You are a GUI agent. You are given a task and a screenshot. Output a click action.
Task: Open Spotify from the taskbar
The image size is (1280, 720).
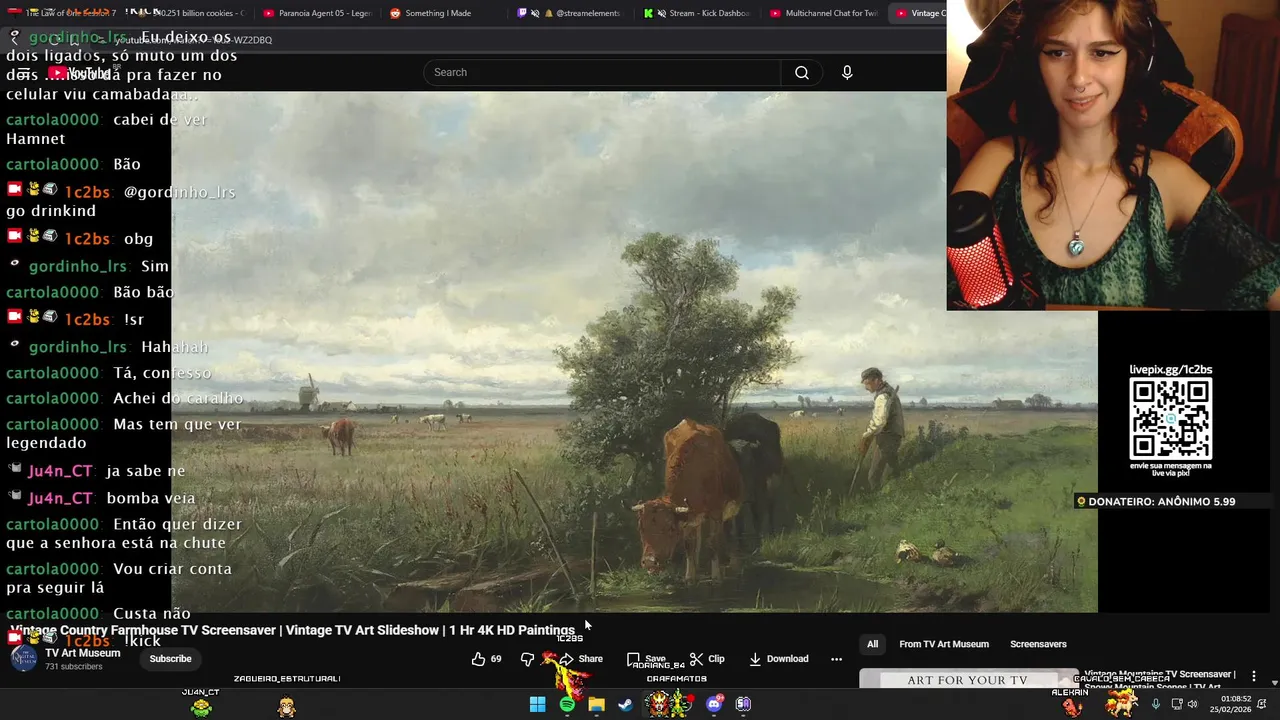(567, 705)
